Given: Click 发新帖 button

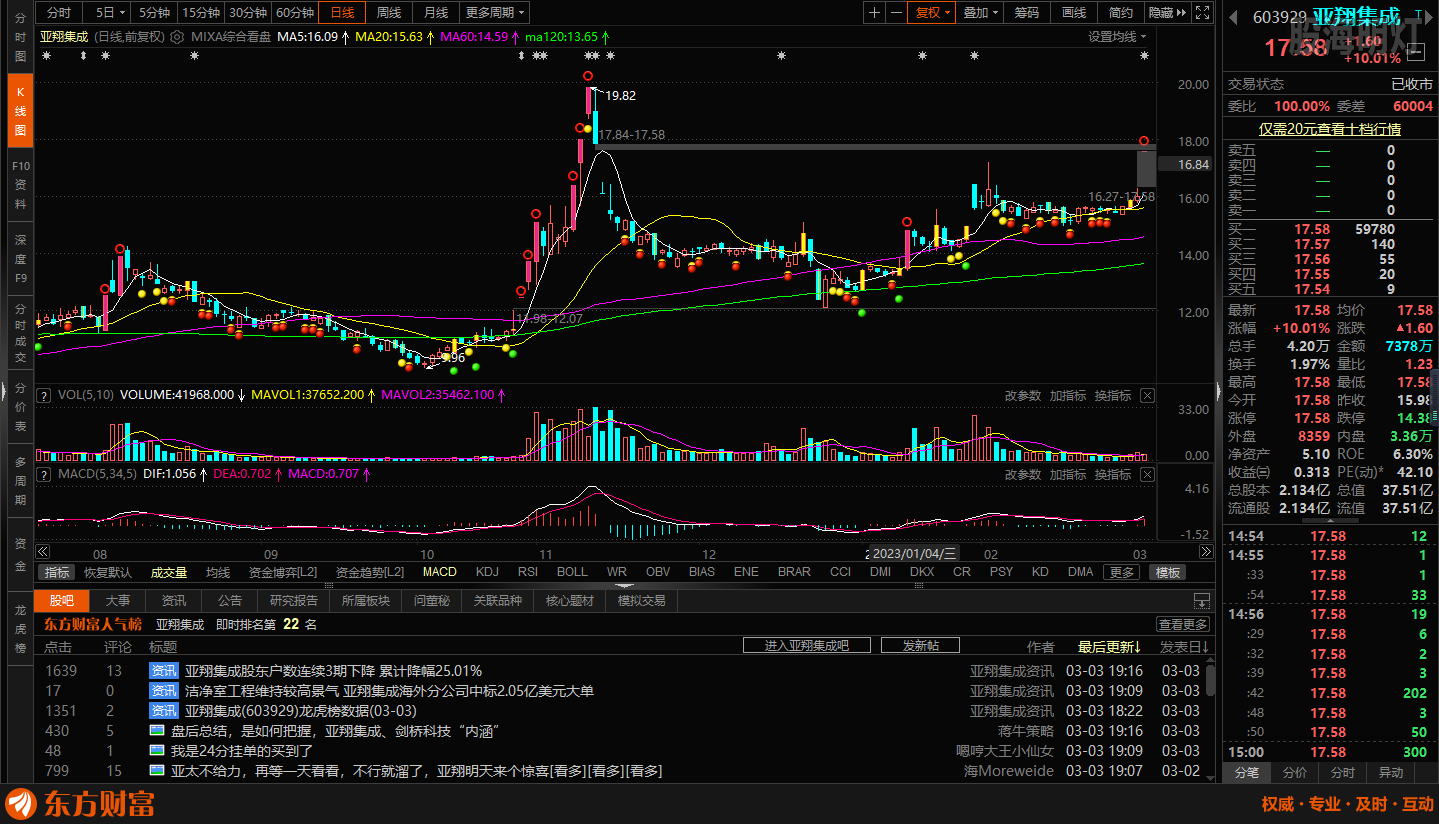Looking at the screenshot, I should point(921,646).
